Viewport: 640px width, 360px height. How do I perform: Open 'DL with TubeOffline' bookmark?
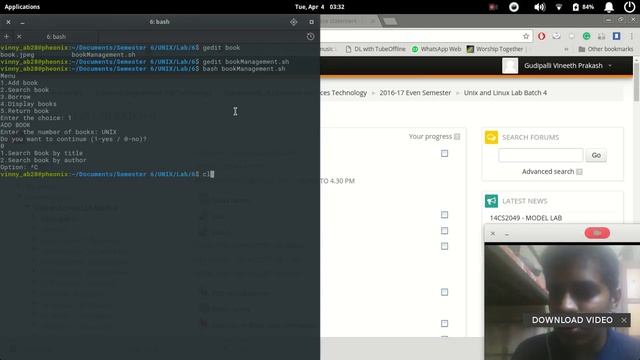376,49
